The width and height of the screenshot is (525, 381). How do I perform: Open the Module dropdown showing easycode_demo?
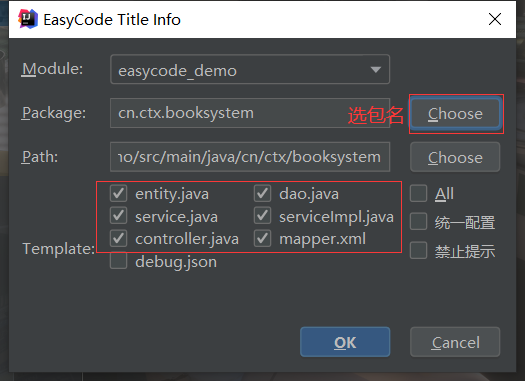click(x=250, y=69)
